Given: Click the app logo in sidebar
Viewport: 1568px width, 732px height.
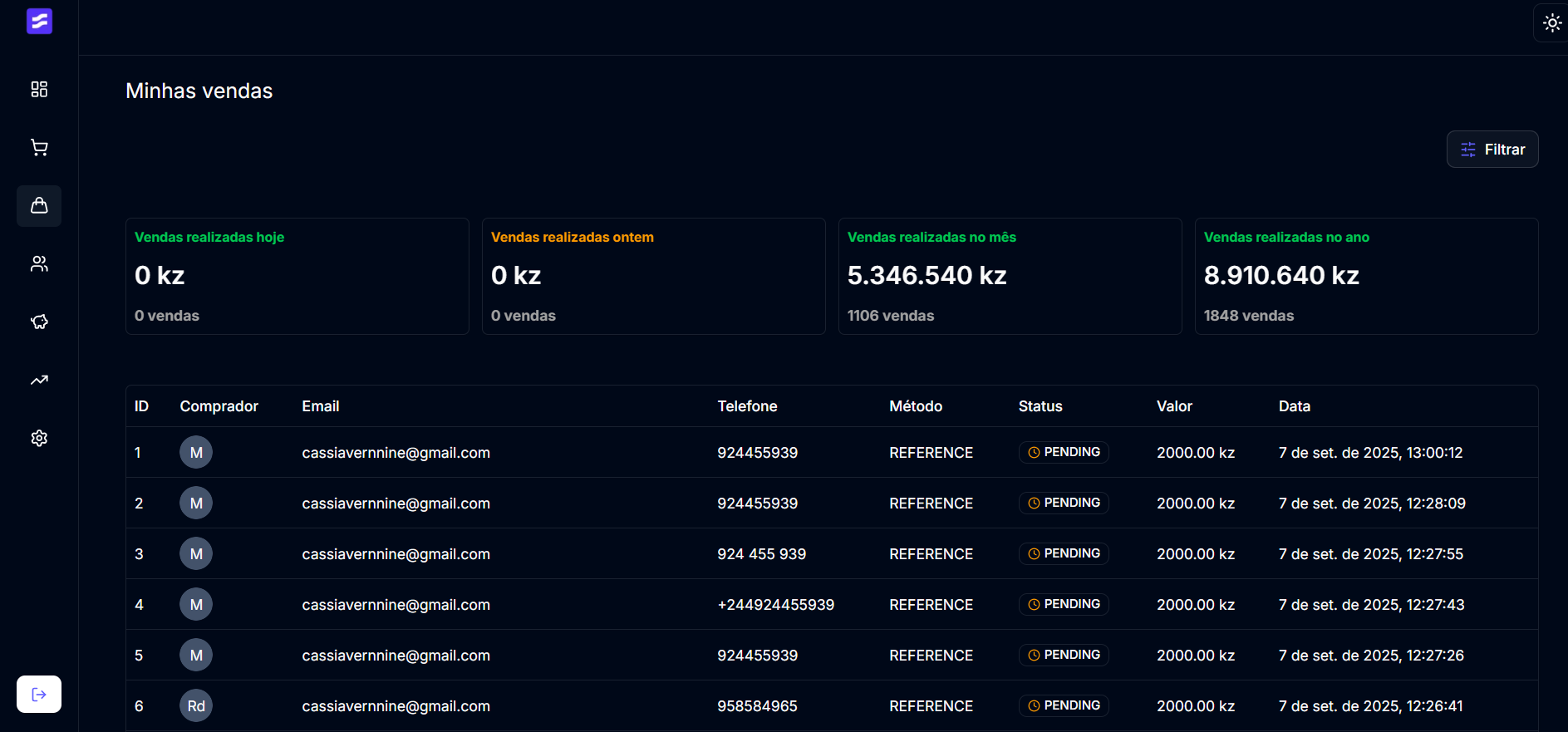Looking at the screenshot, I should (x=39, y=22).
